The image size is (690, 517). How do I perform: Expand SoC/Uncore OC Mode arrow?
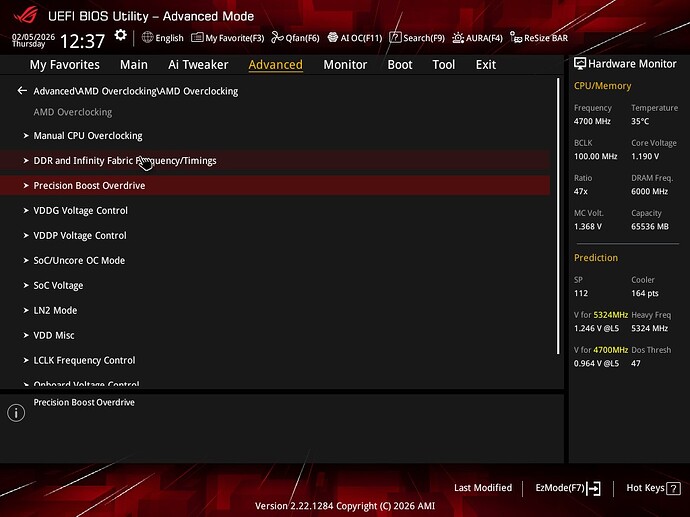26,260
